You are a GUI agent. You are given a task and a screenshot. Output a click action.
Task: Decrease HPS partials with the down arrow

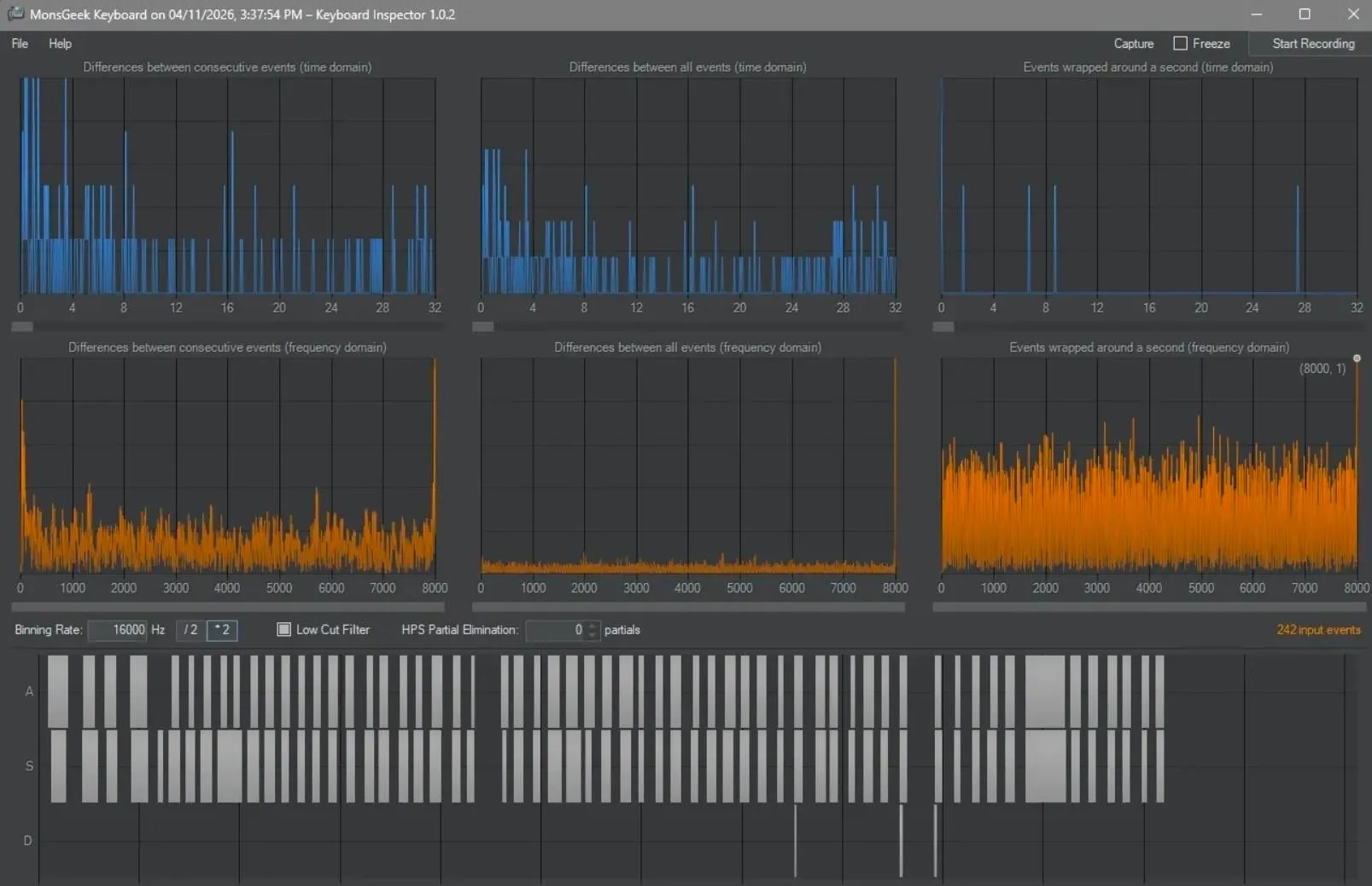pyautogui.click(x=593, y=635)
